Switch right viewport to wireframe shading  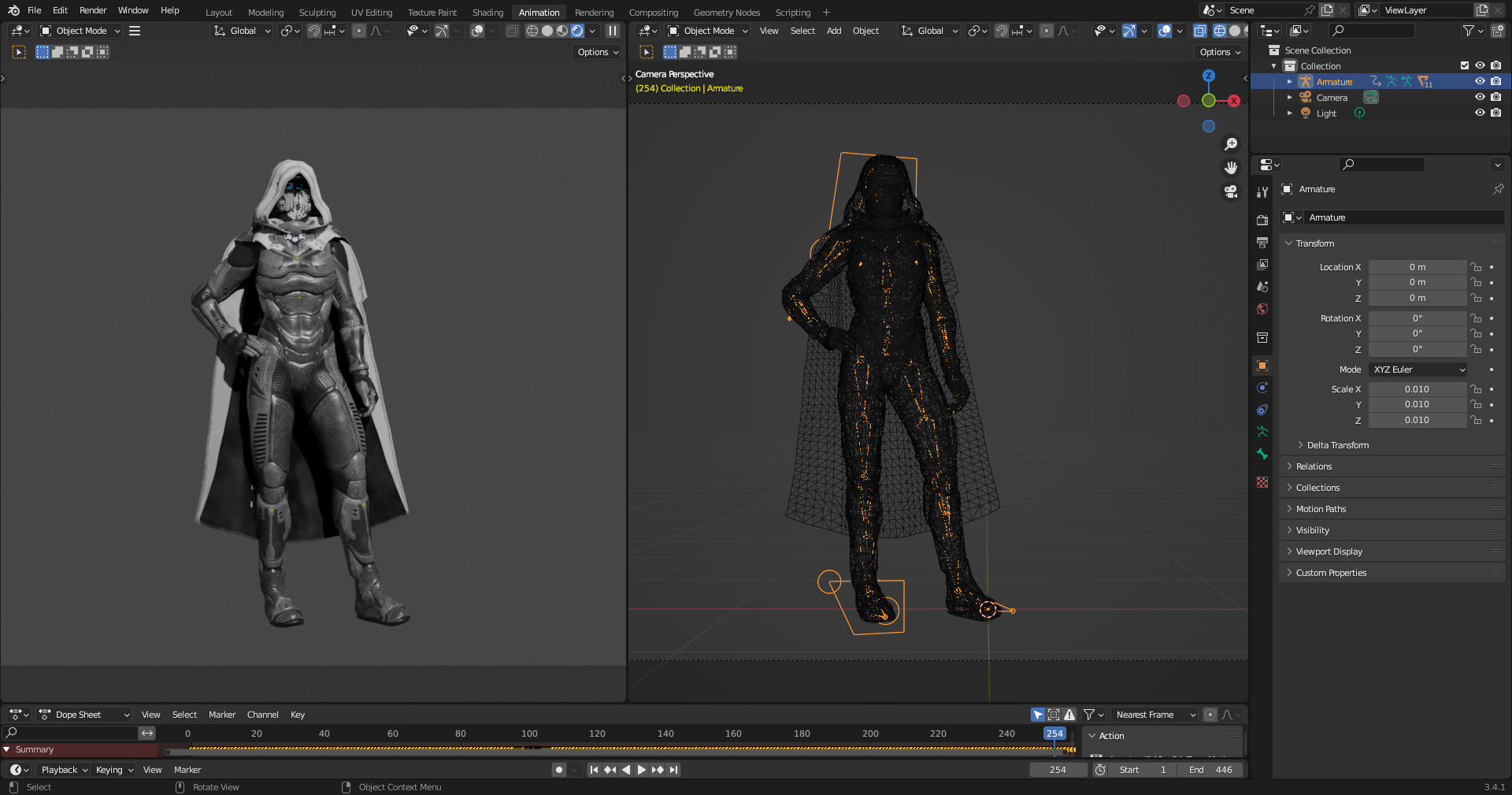[x=1219, y=31]
